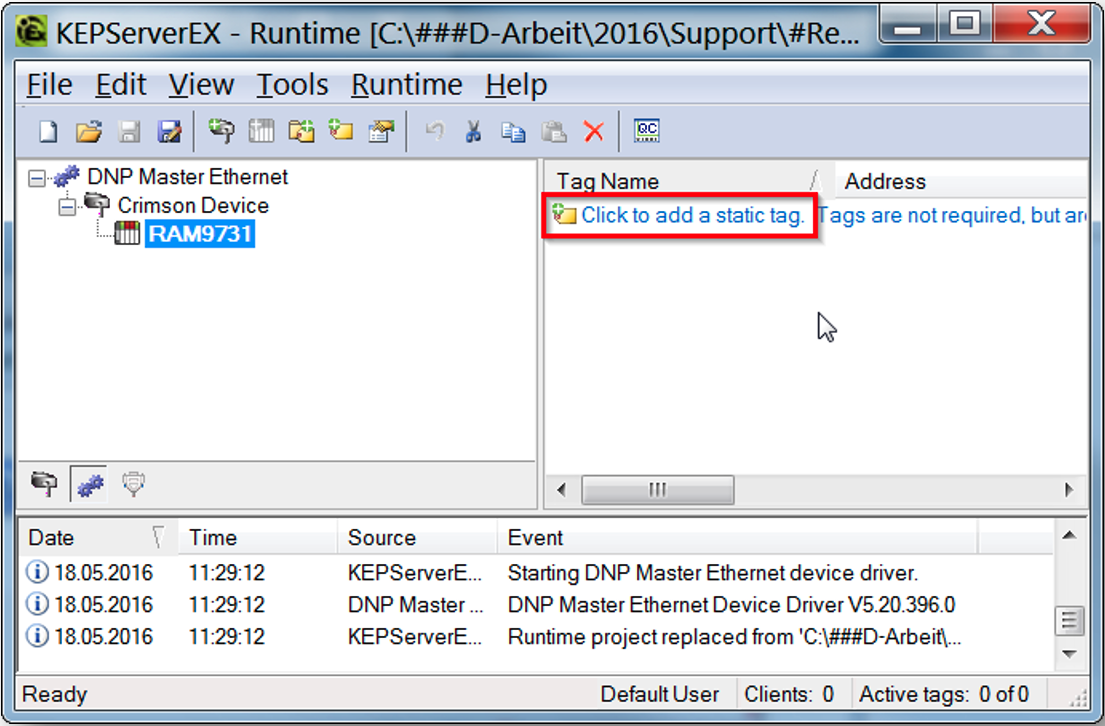Maximize the KEPServerEX window

(965, 25)
